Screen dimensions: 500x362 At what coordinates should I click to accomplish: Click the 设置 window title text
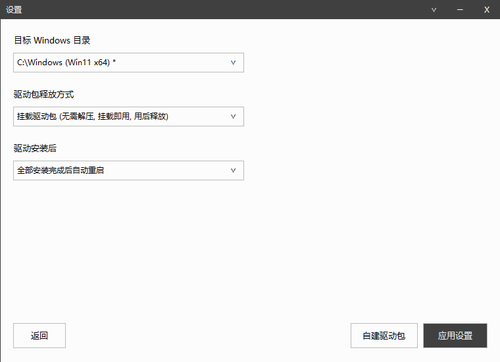(x=14, y=10)
